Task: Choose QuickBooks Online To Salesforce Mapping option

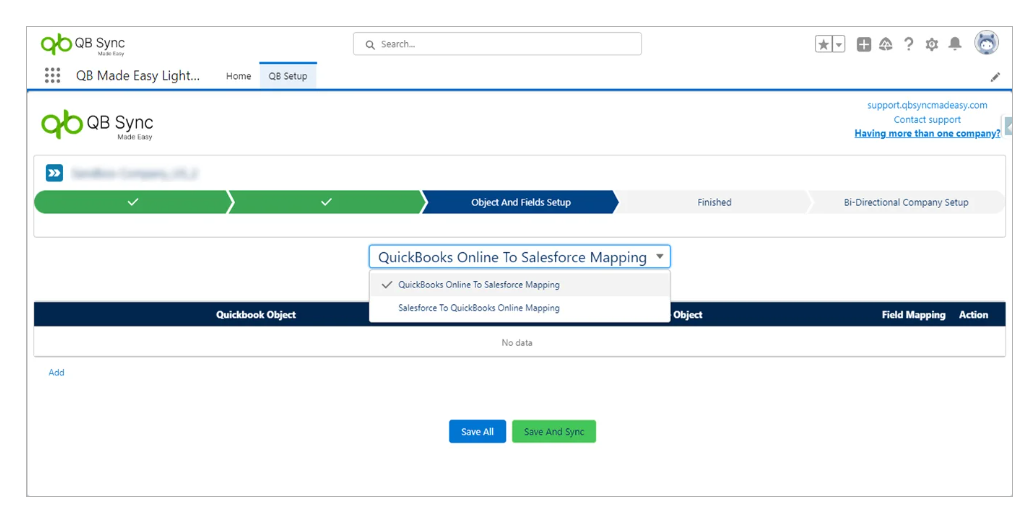Action: [x=520, y=285]
